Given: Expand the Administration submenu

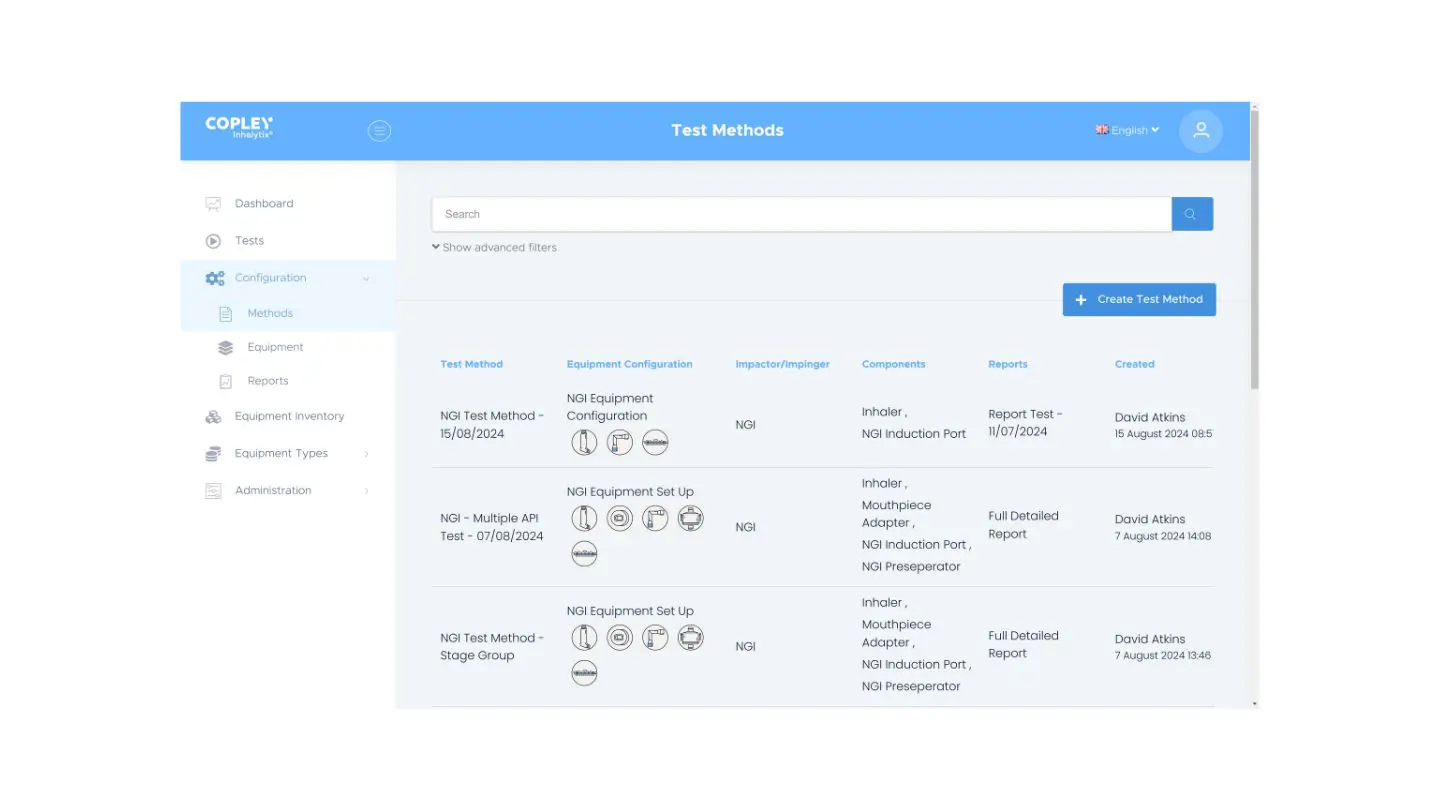Looking at the screenshot, I should [366, 491].
